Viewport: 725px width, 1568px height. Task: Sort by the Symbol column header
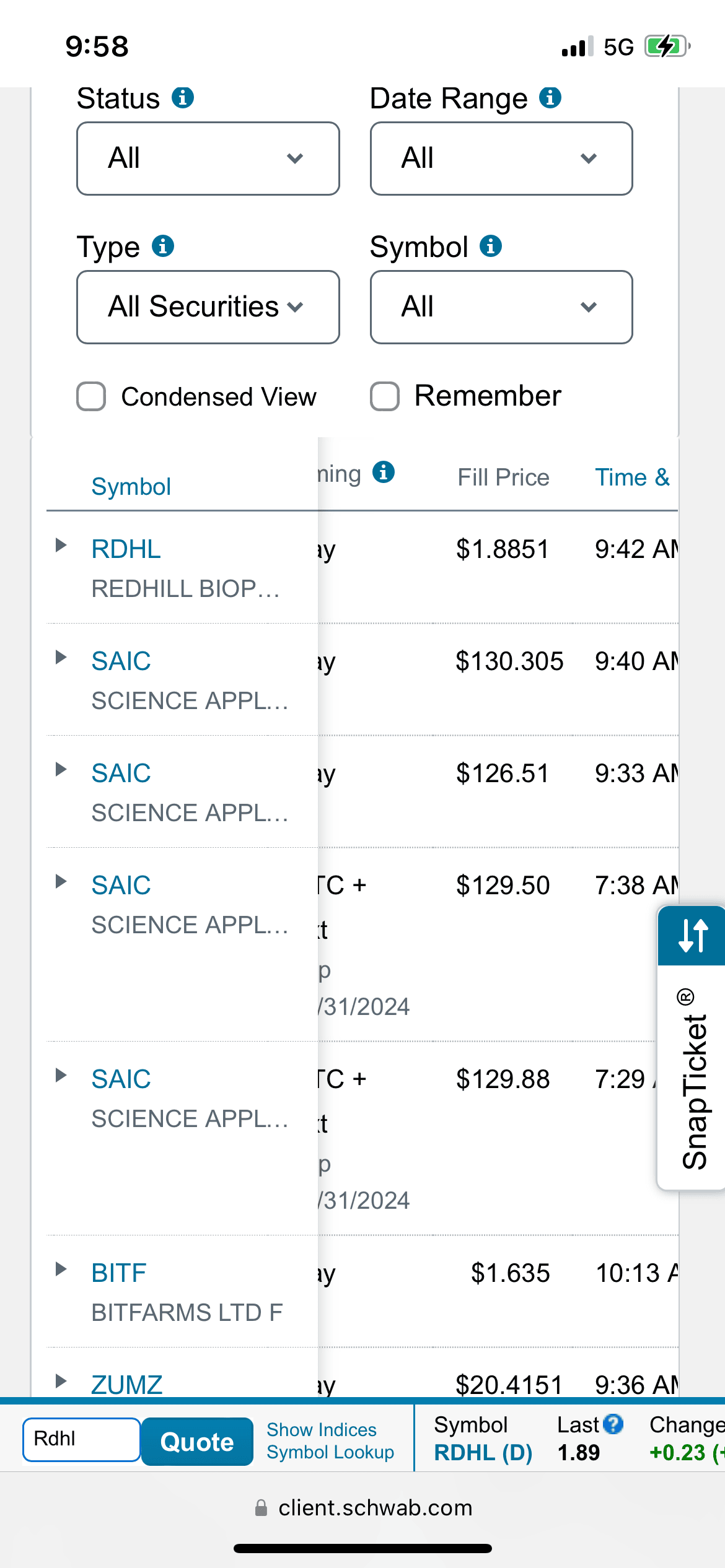131,487
